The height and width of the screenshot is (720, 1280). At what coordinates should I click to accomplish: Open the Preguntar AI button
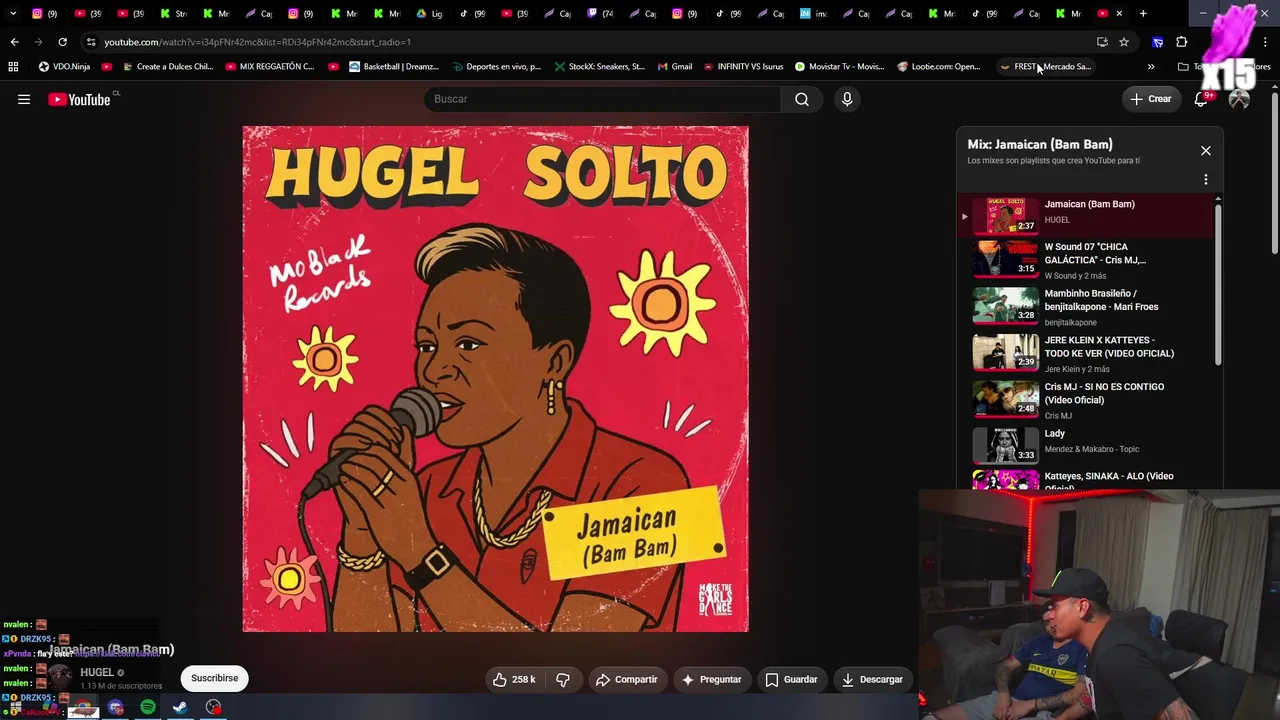(x=711, y=679)
